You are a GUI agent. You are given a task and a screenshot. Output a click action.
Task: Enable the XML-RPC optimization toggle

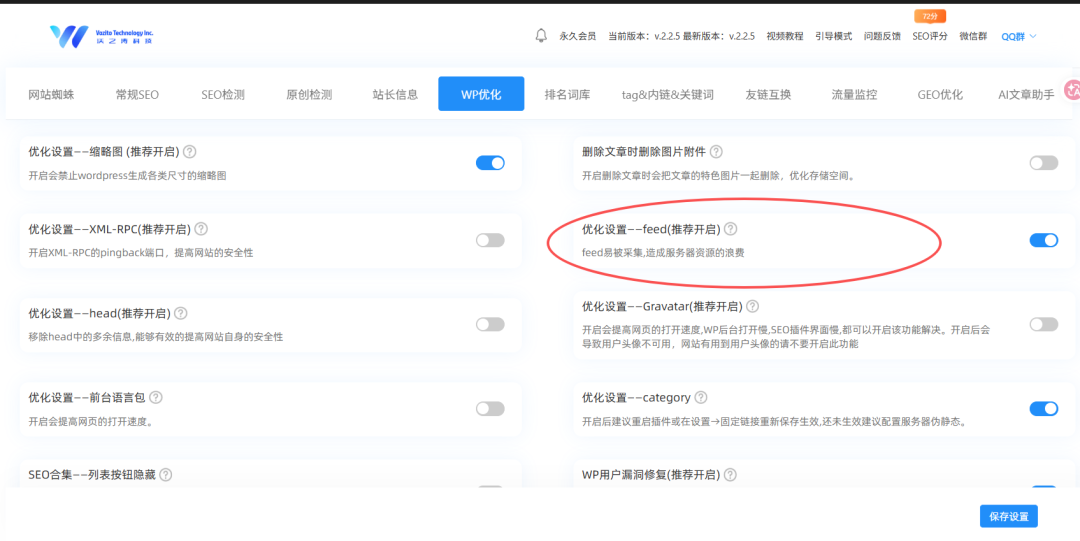click(x=490, y=240)
